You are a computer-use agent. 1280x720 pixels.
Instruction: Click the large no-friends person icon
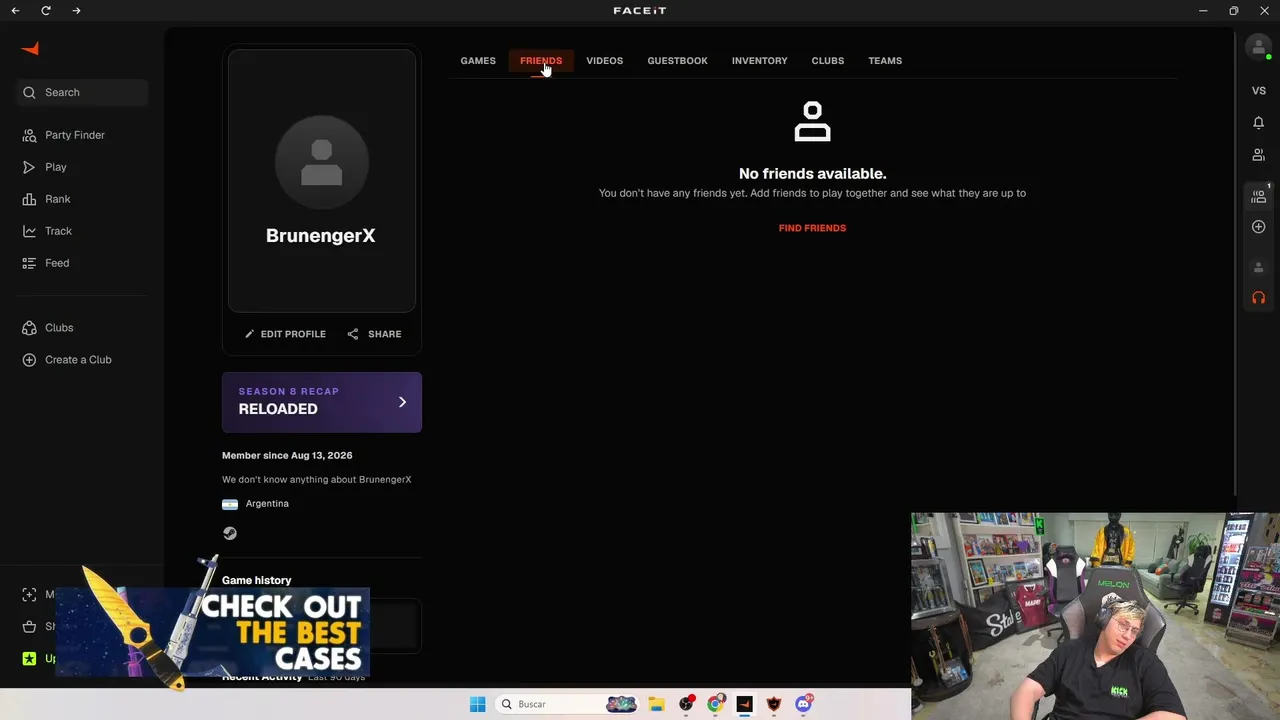(x=812, y=122)
